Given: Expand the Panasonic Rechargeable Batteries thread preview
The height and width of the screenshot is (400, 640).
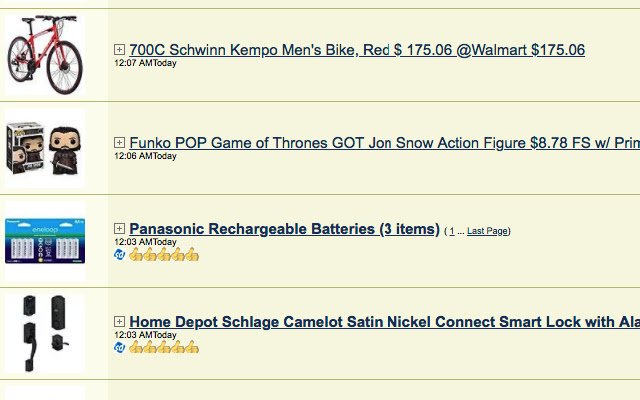Looking at the screenshot, I should [x=119, y=228].
